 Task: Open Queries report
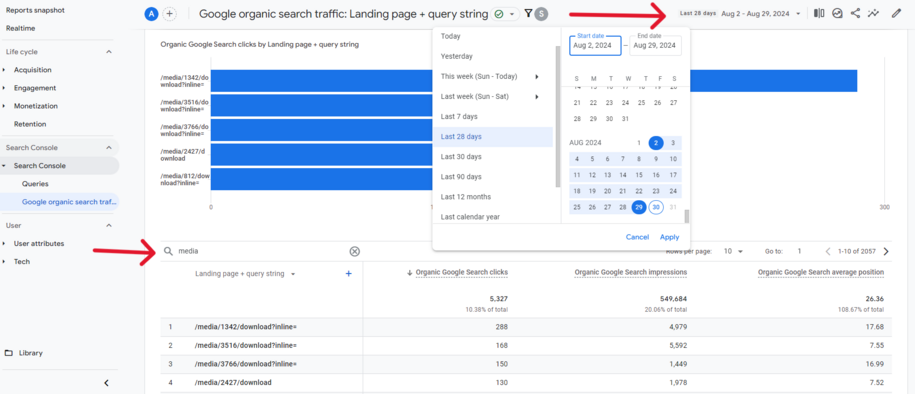35,184
